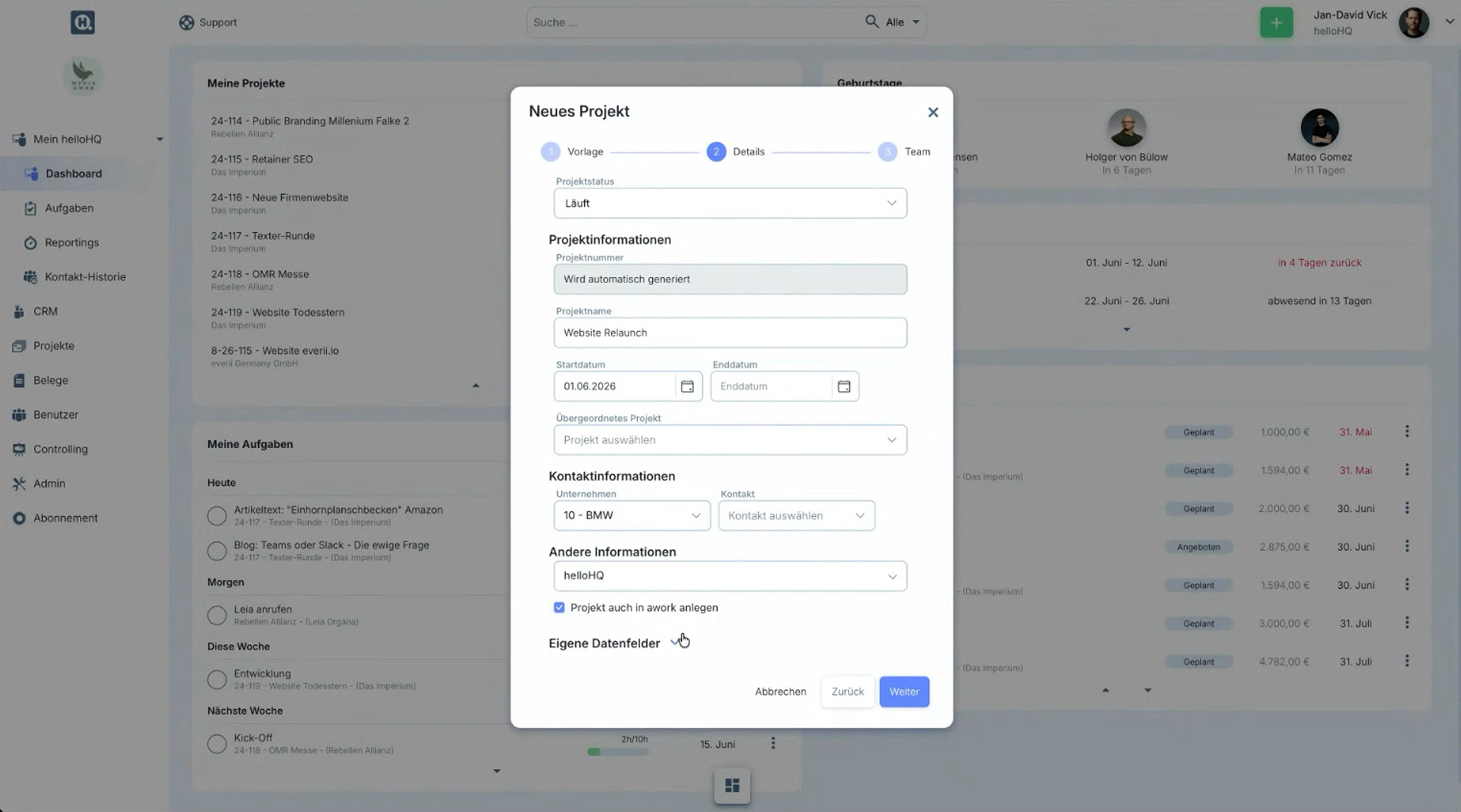Check off the Artikeltext Einhornplanschbecken task
This screenshot has width=1461, height=812.
pos(217,516)
